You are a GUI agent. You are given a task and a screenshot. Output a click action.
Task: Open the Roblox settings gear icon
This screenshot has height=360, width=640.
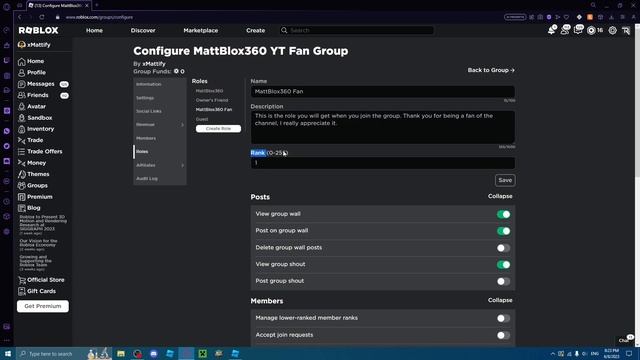coord(613,30)
